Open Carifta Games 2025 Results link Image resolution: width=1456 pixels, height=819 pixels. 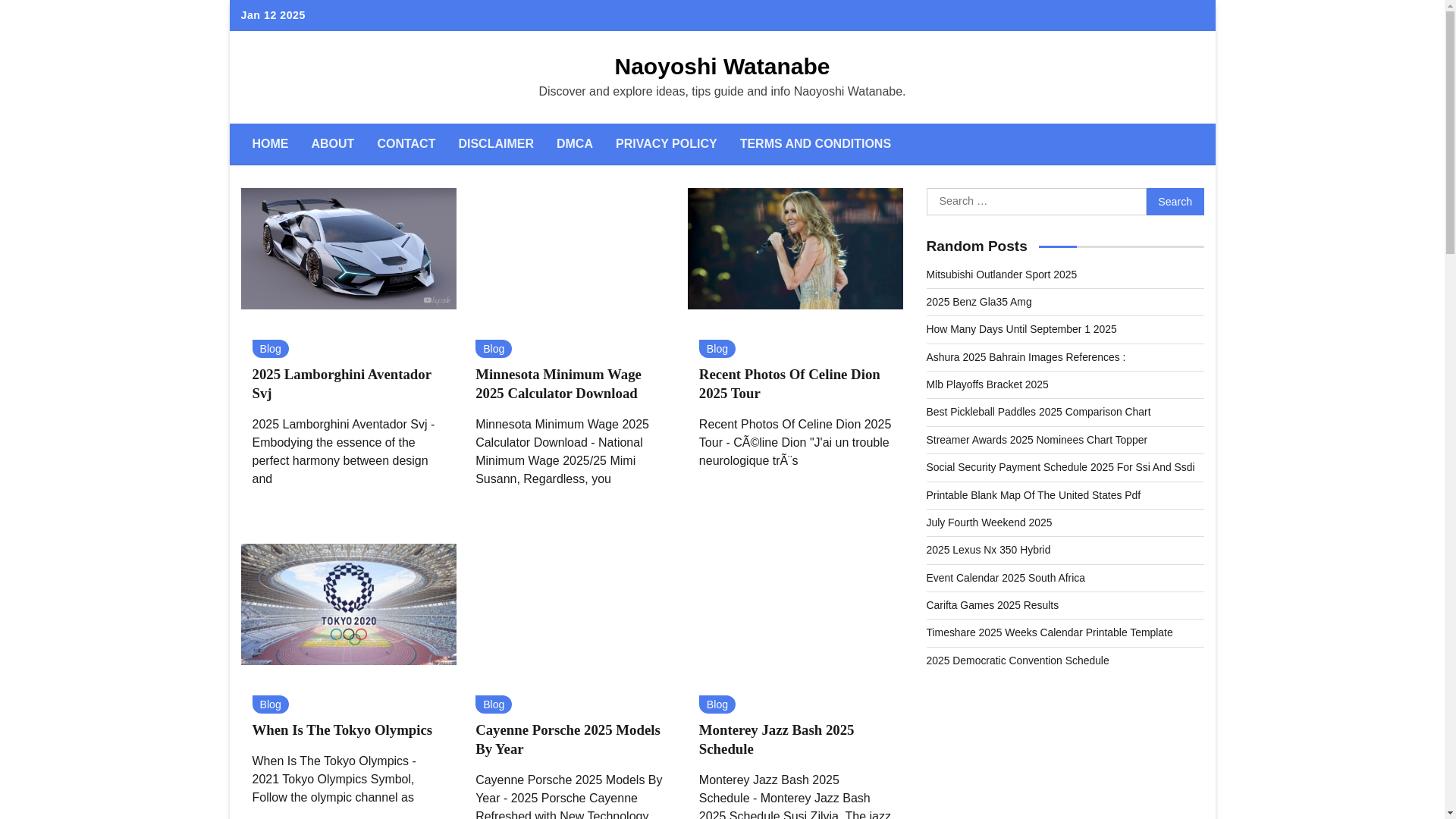coord(992,605)
